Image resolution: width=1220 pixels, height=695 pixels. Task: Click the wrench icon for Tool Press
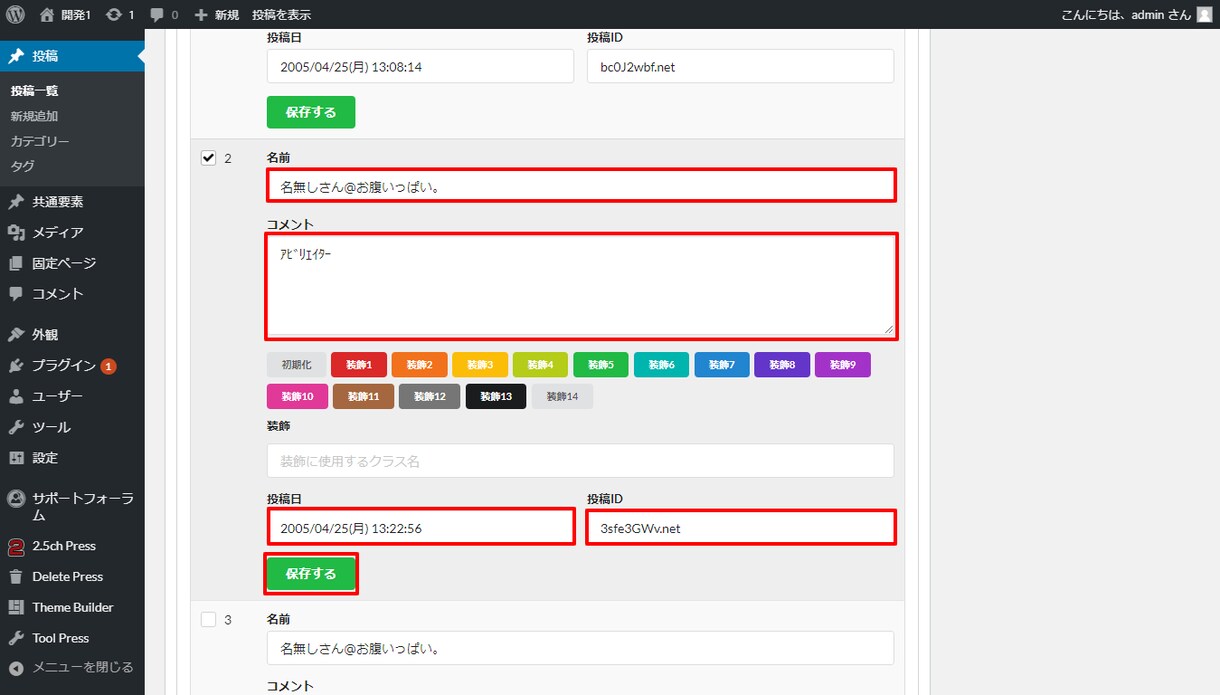click(16, 638)
